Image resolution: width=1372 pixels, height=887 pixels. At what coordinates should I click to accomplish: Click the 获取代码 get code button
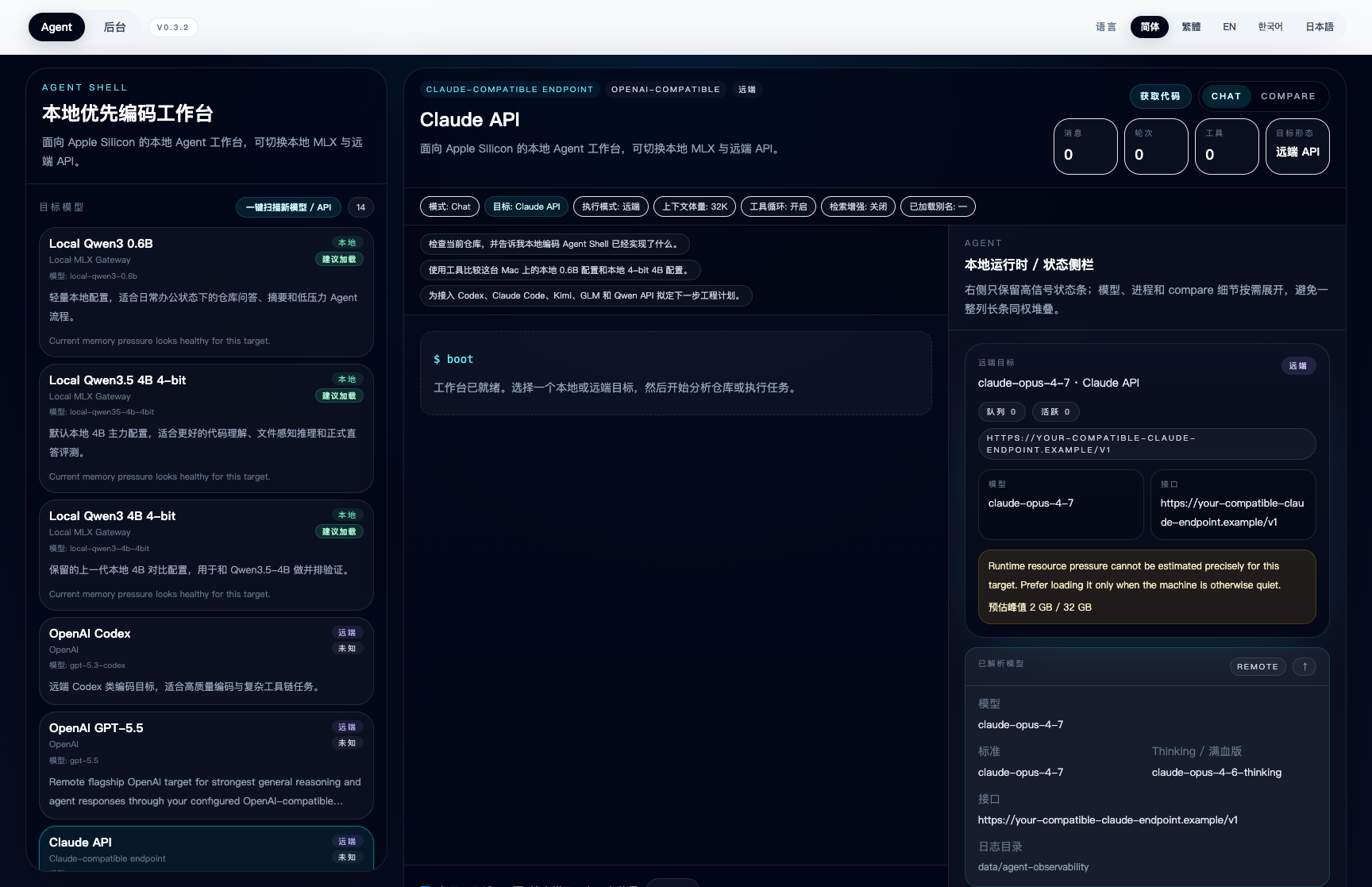click(1160, 96)
